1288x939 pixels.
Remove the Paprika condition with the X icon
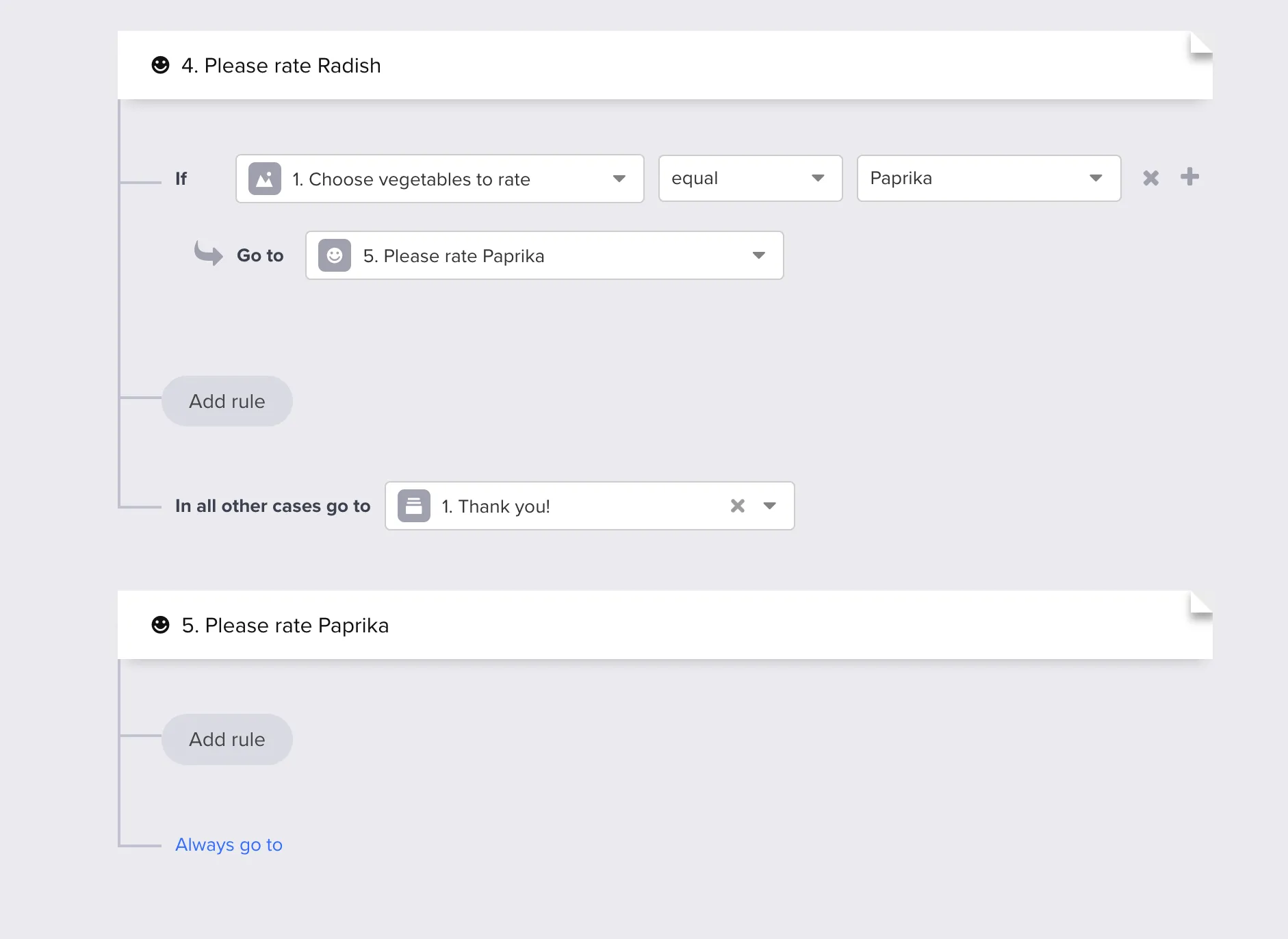(1151, 178)
